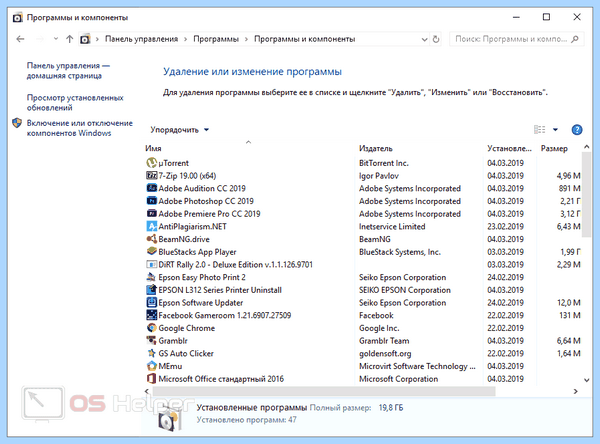
Task: Click the search magnifier icon
Action: [x=575, y=39]
